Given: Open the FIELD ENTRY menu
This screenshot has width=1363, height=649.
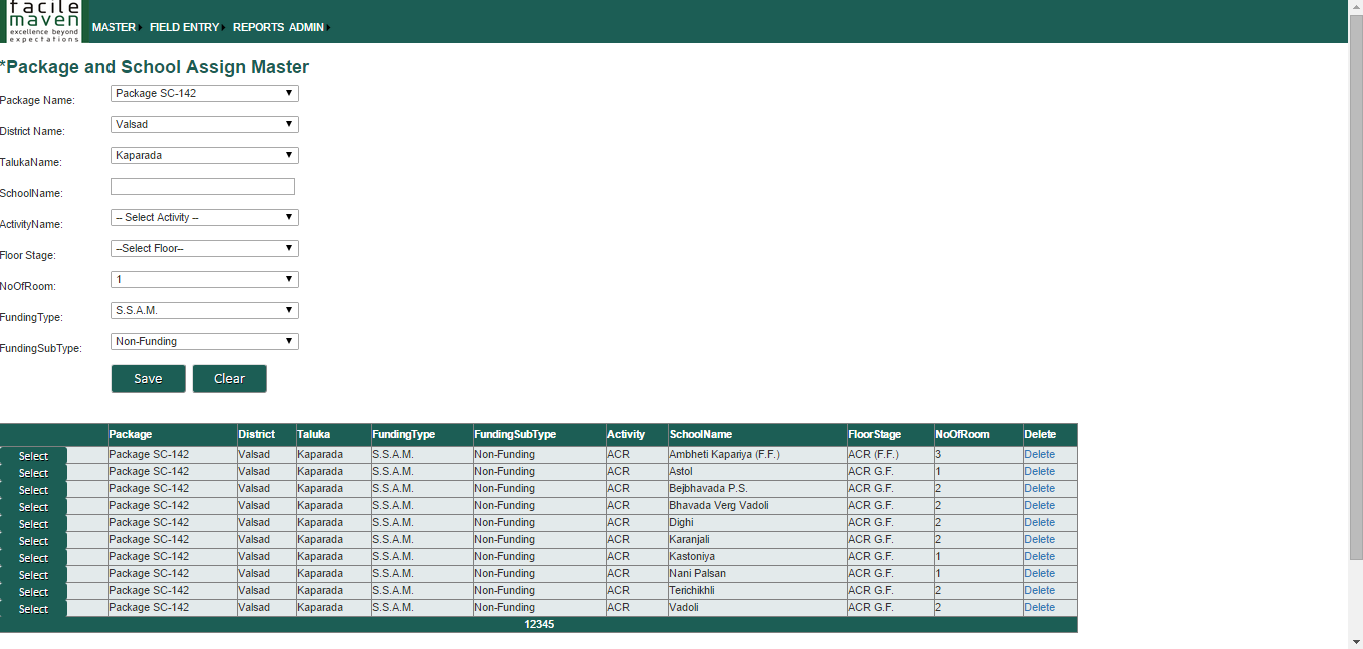Looking at the screenshot, I should [x=185, y=27].
